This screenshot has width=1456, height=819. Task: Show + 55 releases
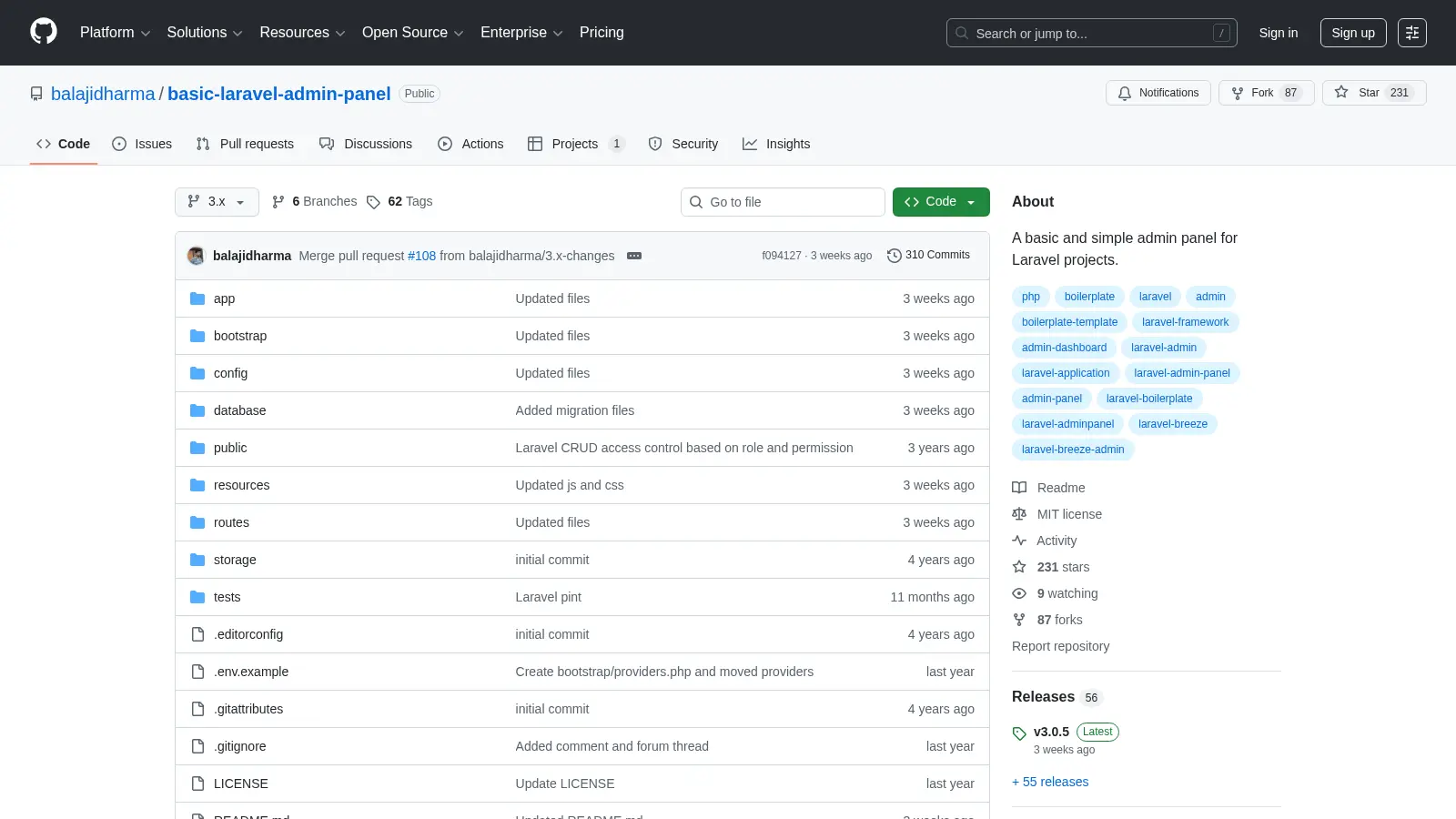tap(1050, 782)
